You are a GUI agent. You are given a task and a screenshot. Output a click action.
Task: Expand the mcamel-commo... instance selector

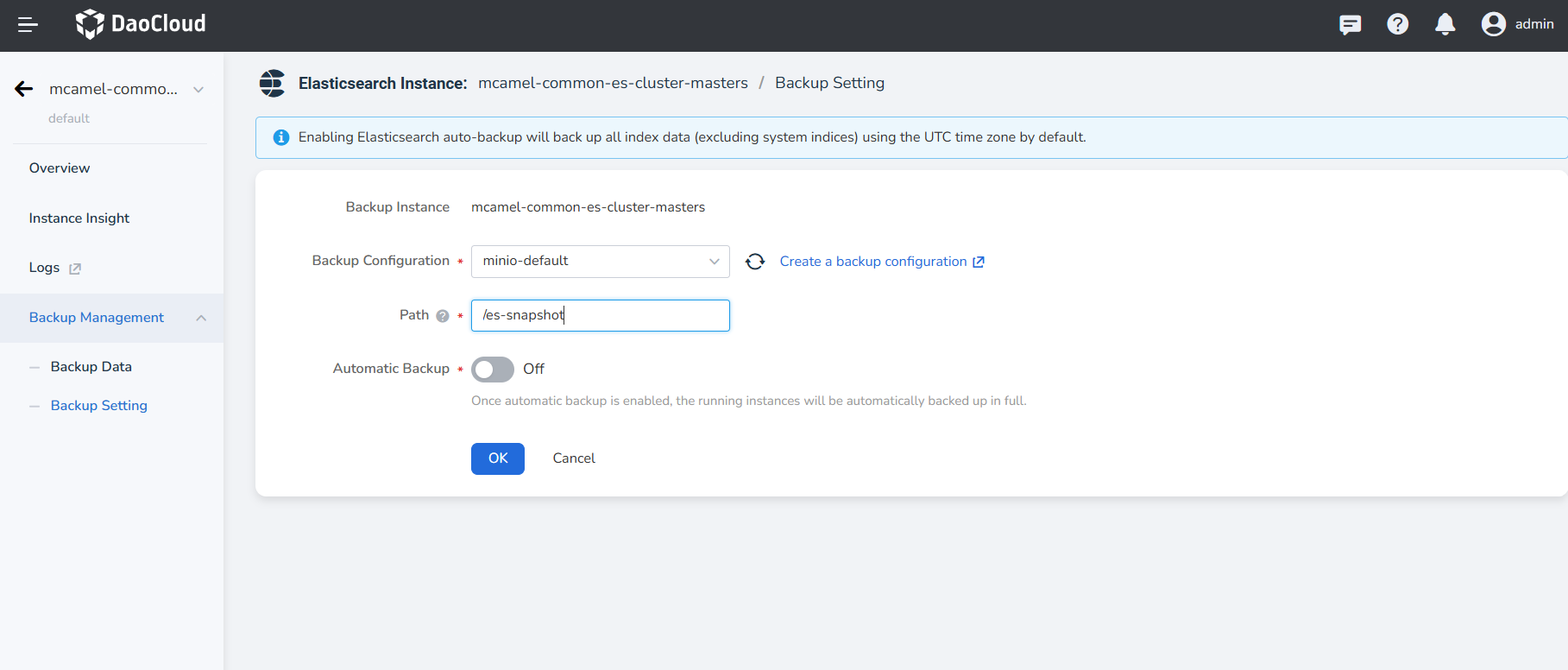point(198,90)
